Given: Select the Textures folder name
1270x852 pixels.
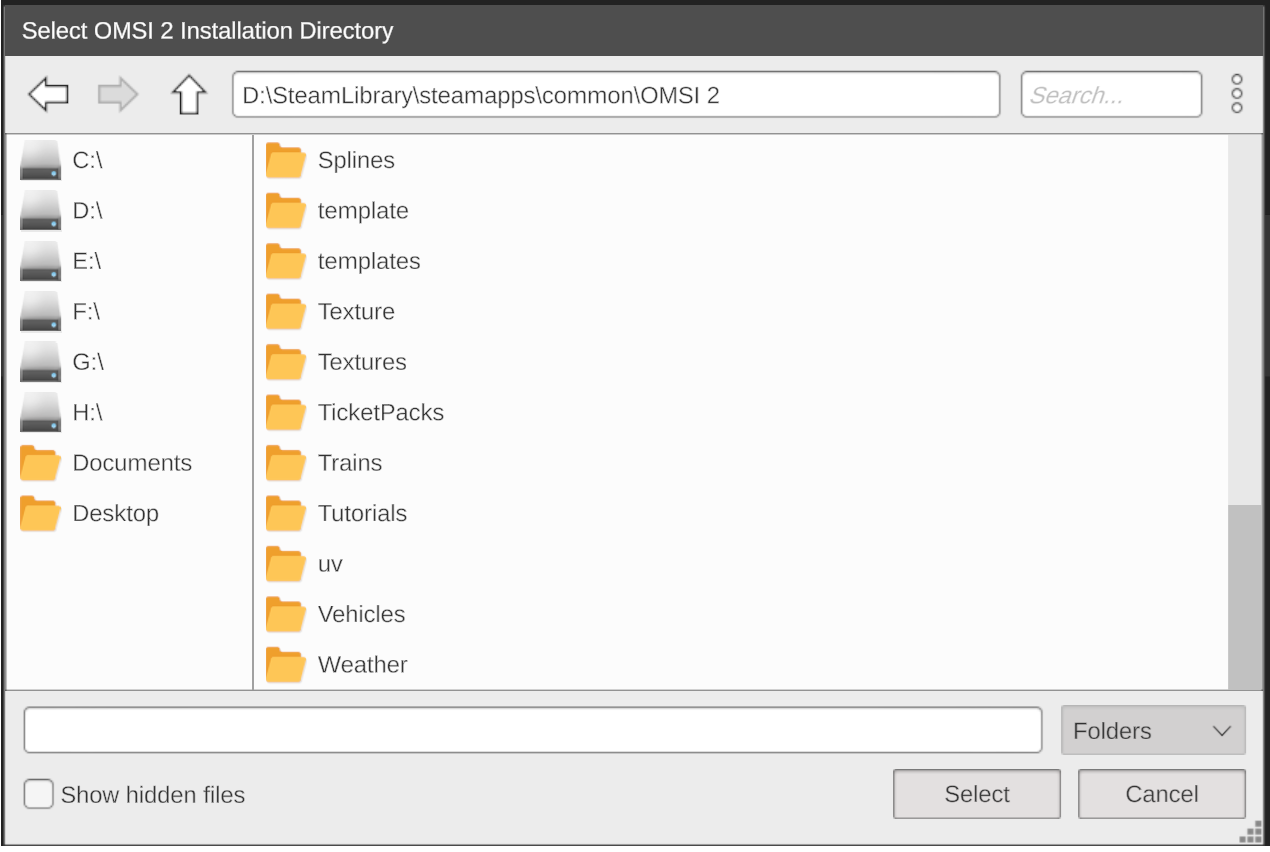Looking at the screenshot, I should click(362, 362).
